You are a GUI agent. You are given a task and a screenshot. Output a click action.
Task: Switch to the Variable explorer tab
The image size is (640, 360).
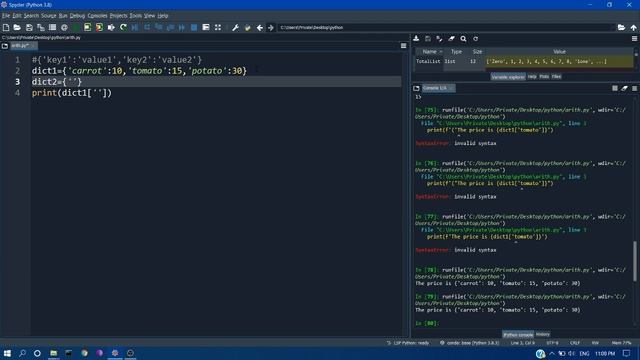[x=508, y=77]
